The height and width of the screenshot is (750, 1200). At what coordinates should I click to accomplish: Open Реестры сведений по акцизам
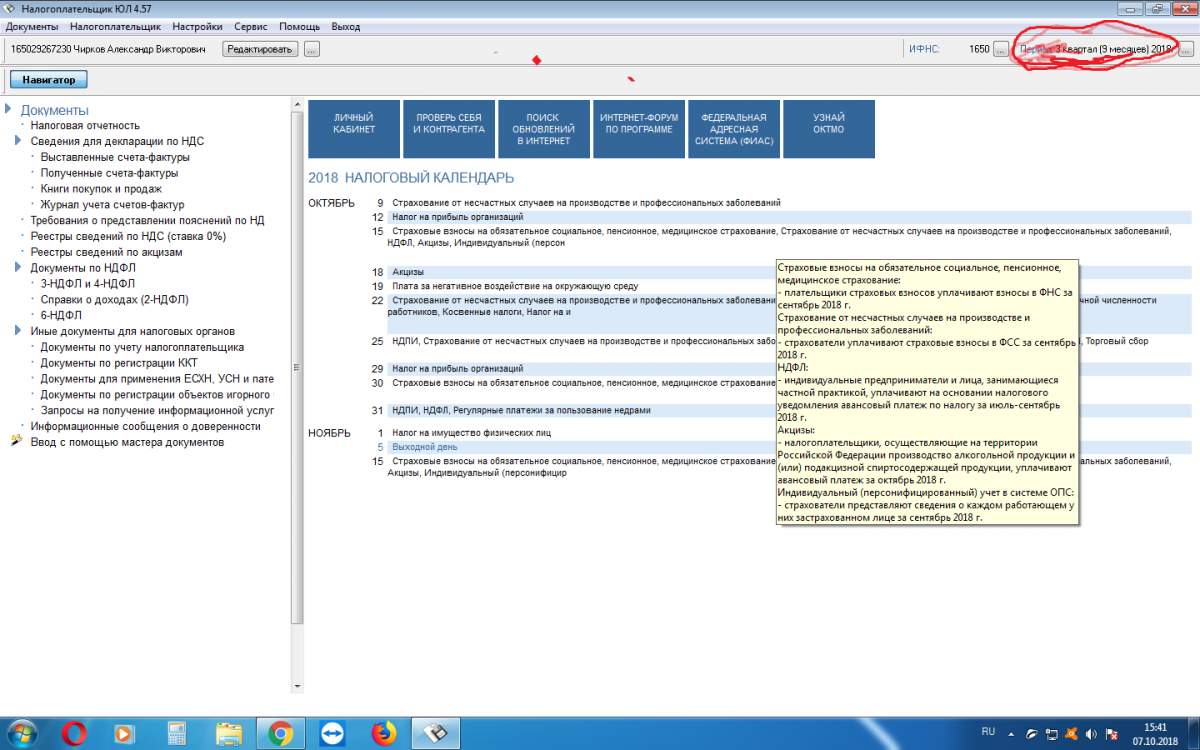(106, 252)
